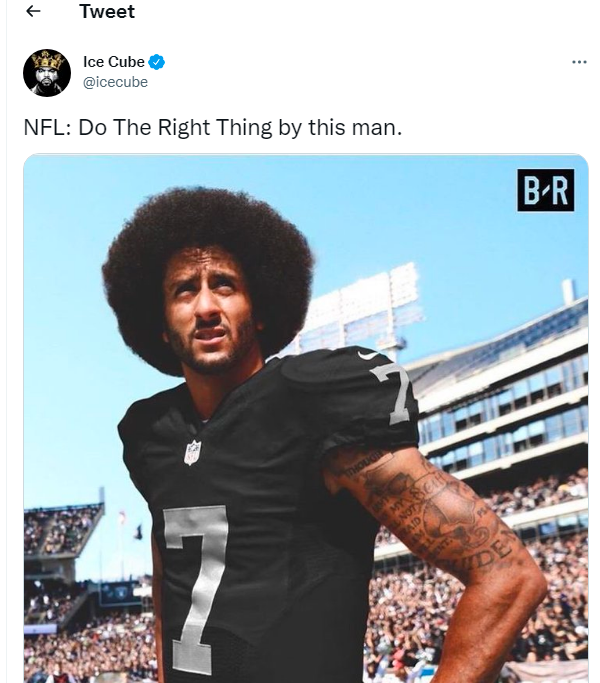Click the Tweet header title
The height and width of the screenshot is (683, 600).
[107, 11]
